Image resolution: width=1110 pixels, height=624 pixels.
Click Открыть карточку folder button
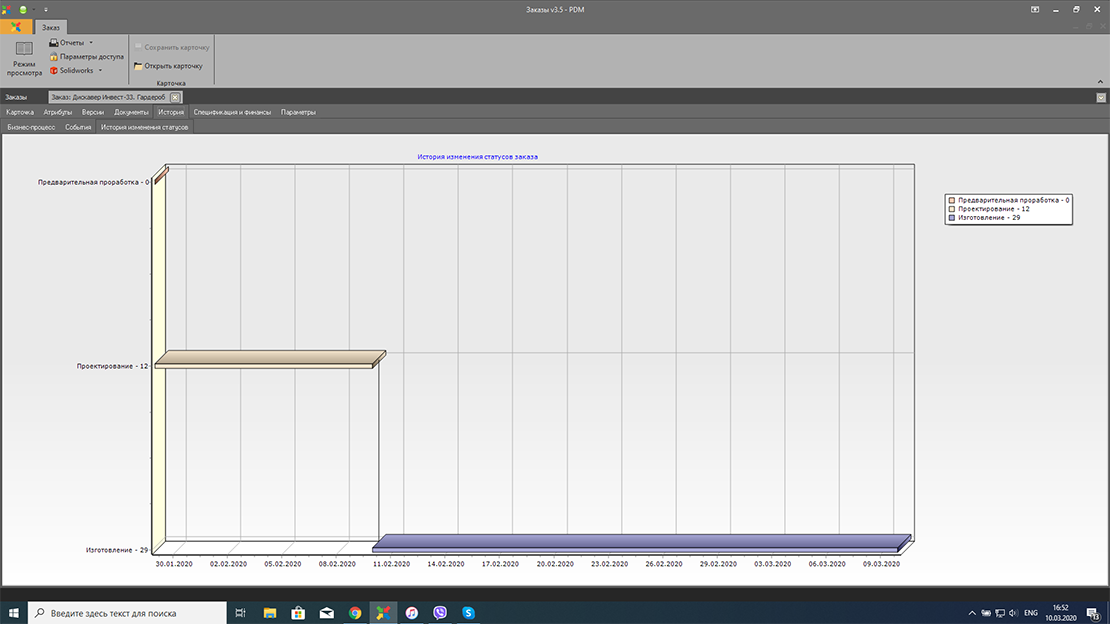coord(168,66)
